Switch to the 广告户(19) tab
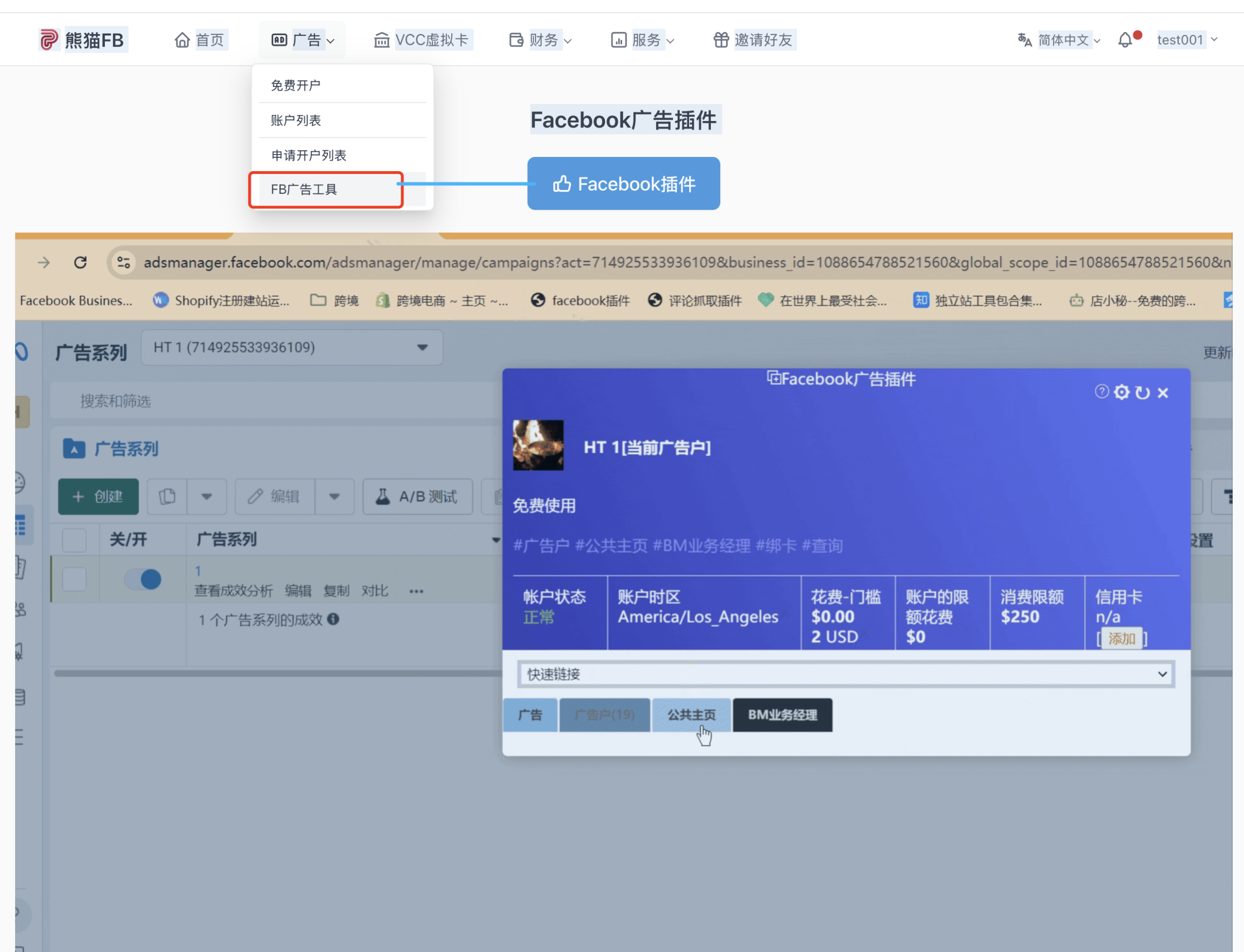The height and width of the screenshot is (952, 1244). coord(605,715)
